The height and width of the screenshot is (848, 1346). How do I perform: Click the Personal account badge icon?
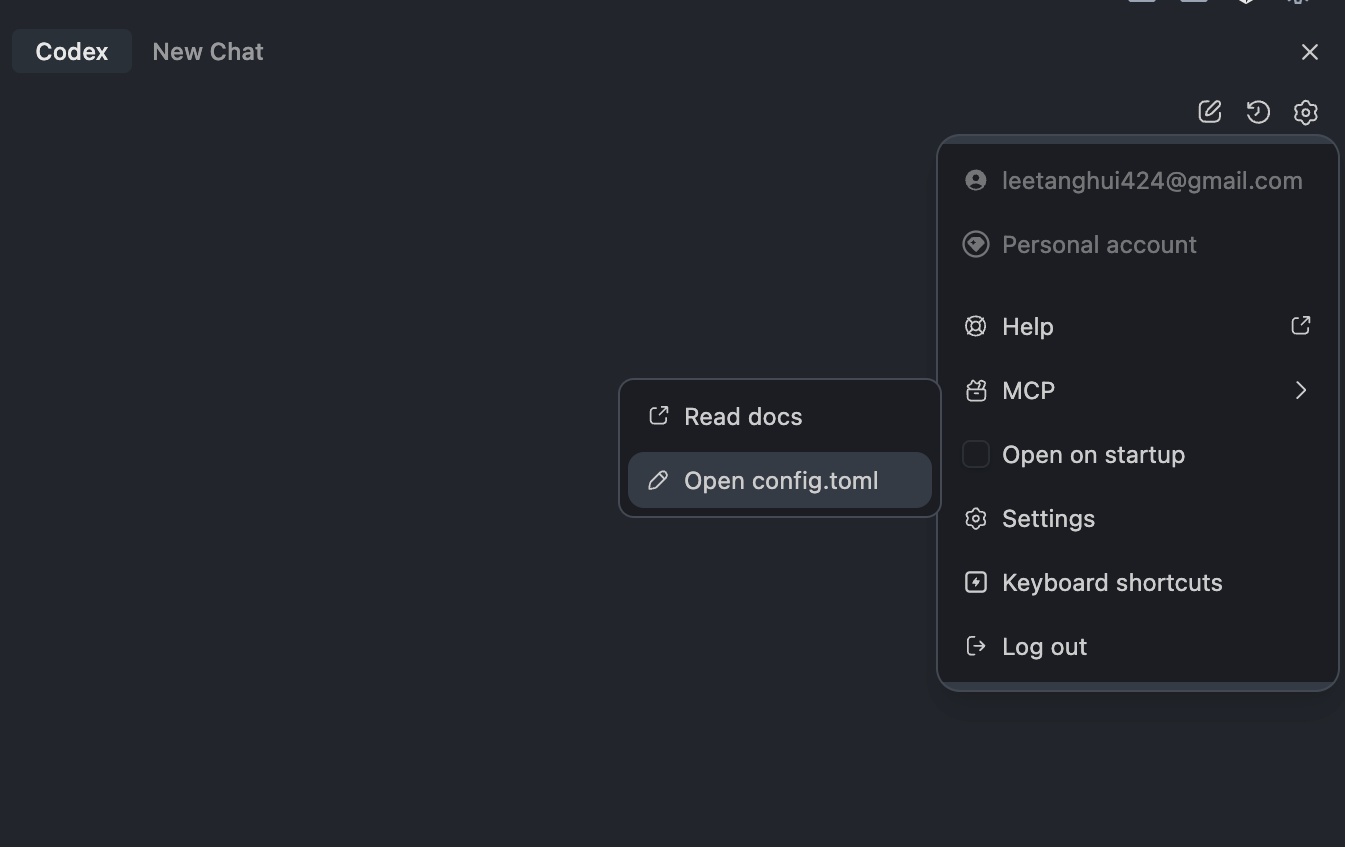[975, 245]
